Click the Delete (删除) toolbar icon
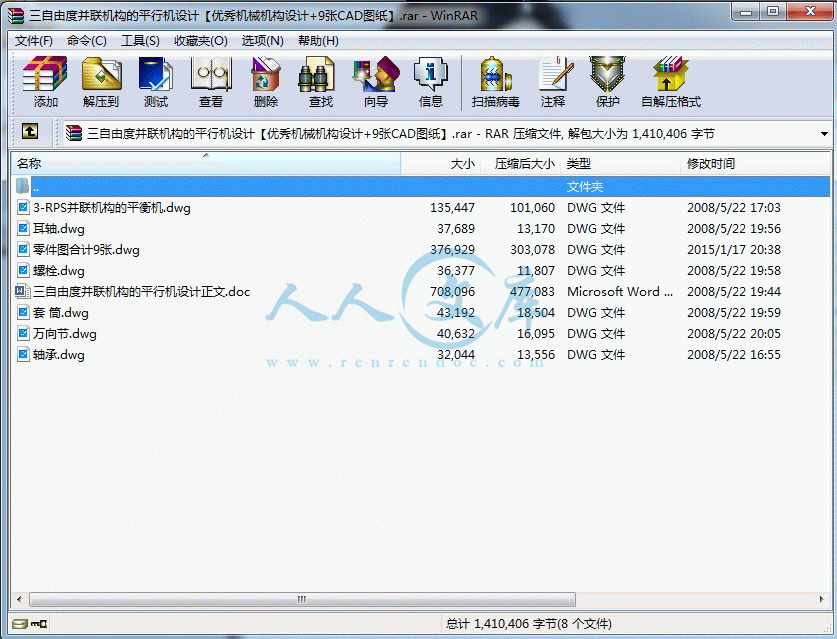 (x=266, y=74)
